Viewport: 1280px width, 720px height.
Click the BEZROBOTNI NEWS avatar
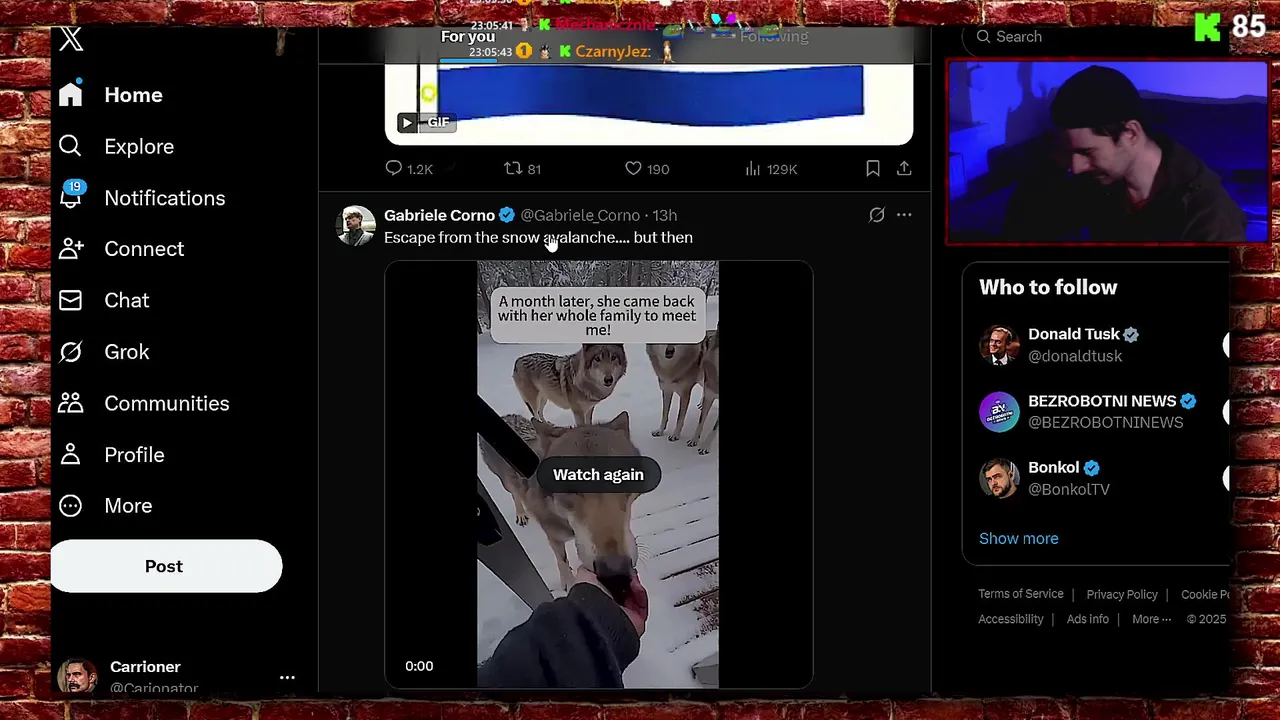(x=999, y=411)
